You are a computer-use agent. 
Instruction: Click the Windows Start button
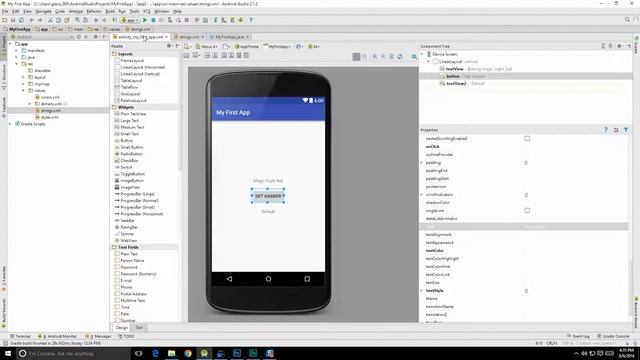8,353
